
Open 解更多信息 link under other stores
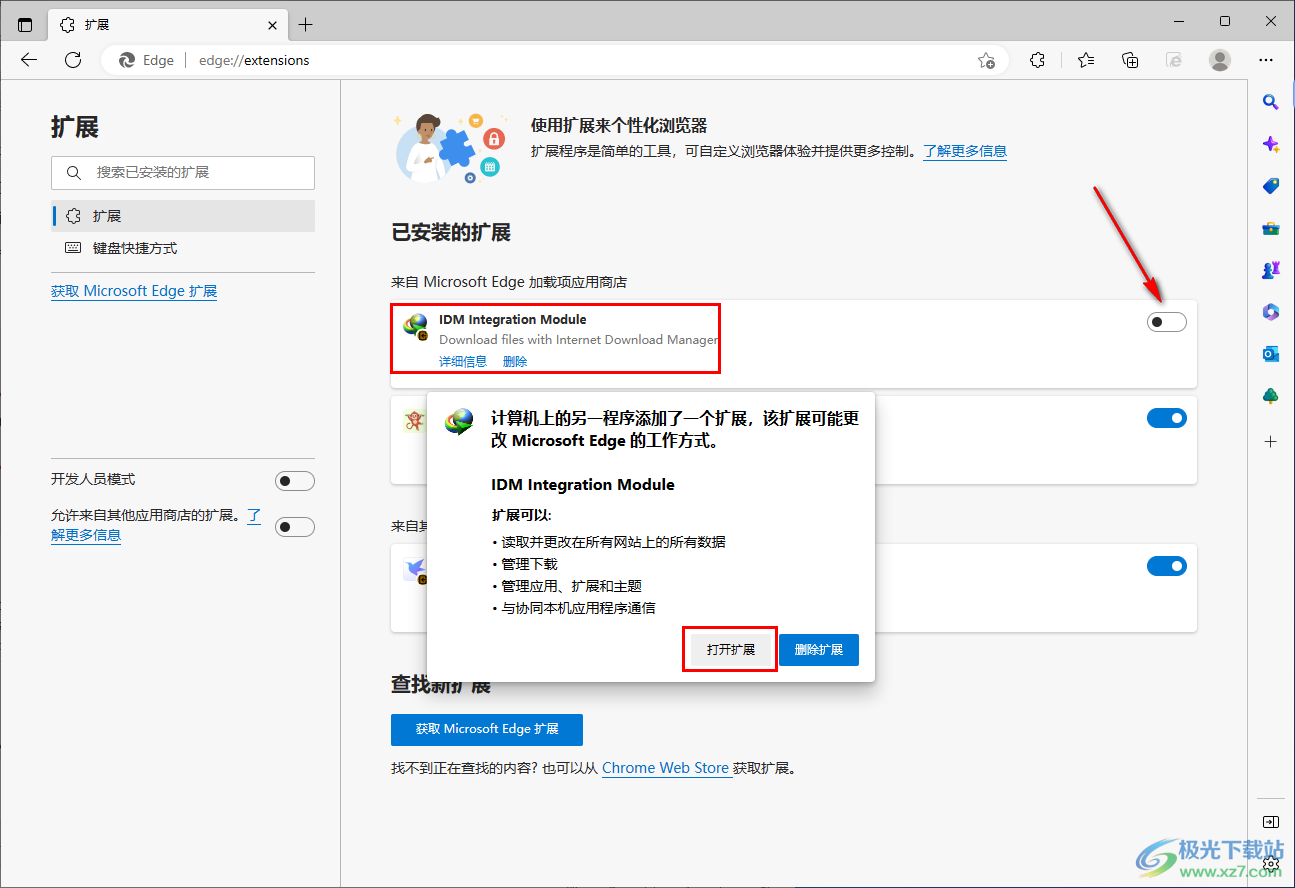point(86,535)
